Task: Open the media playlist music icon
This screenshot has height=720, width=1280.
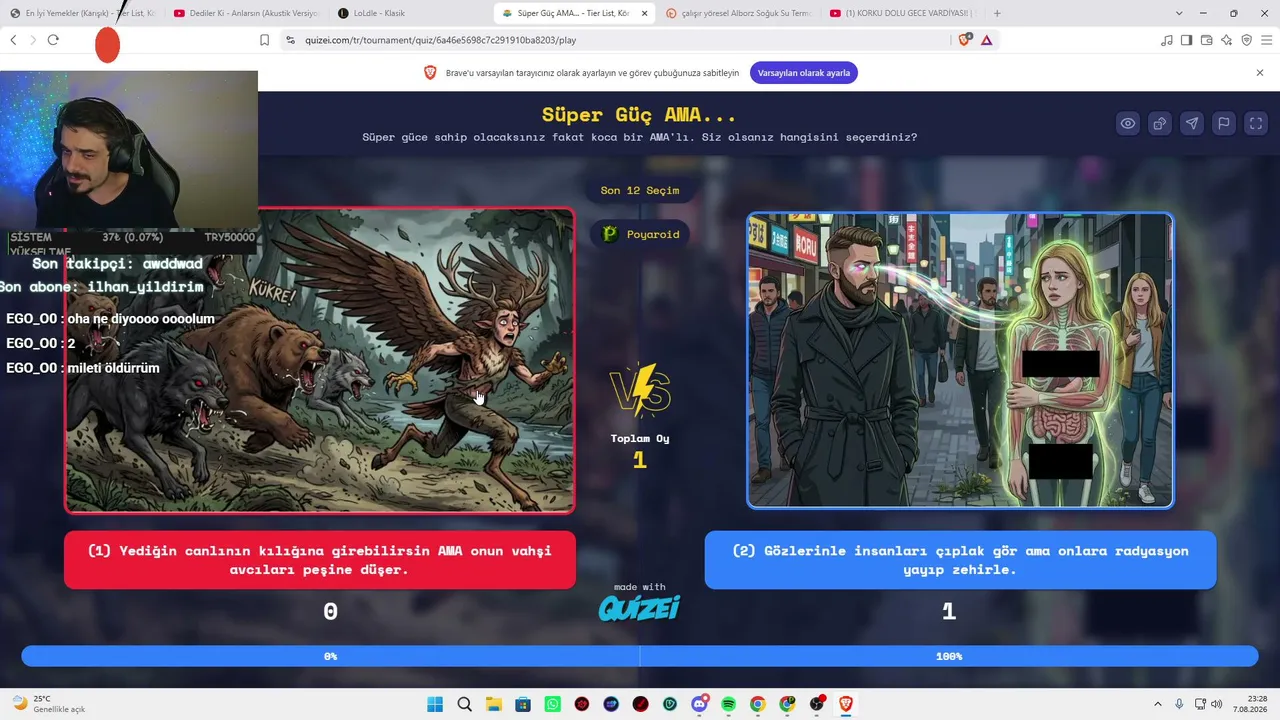Action: pos(1166,40)
